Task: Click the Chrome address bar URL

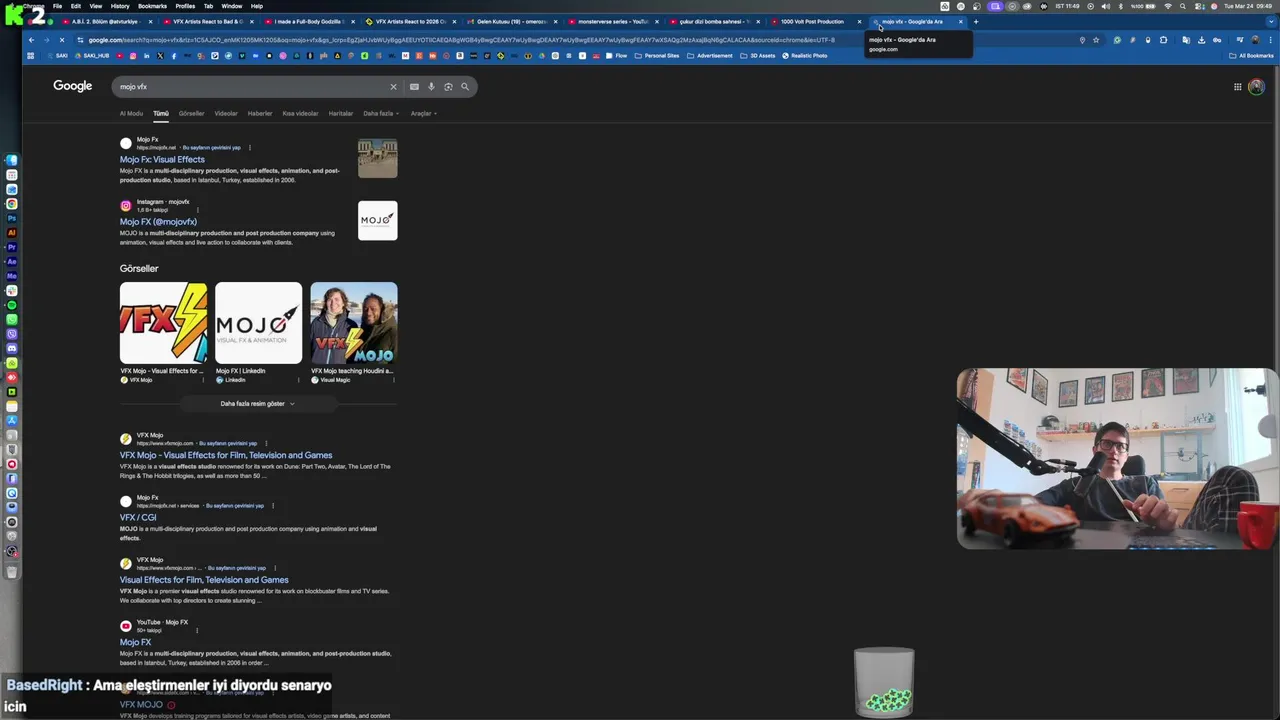Action: pos(460,40)
